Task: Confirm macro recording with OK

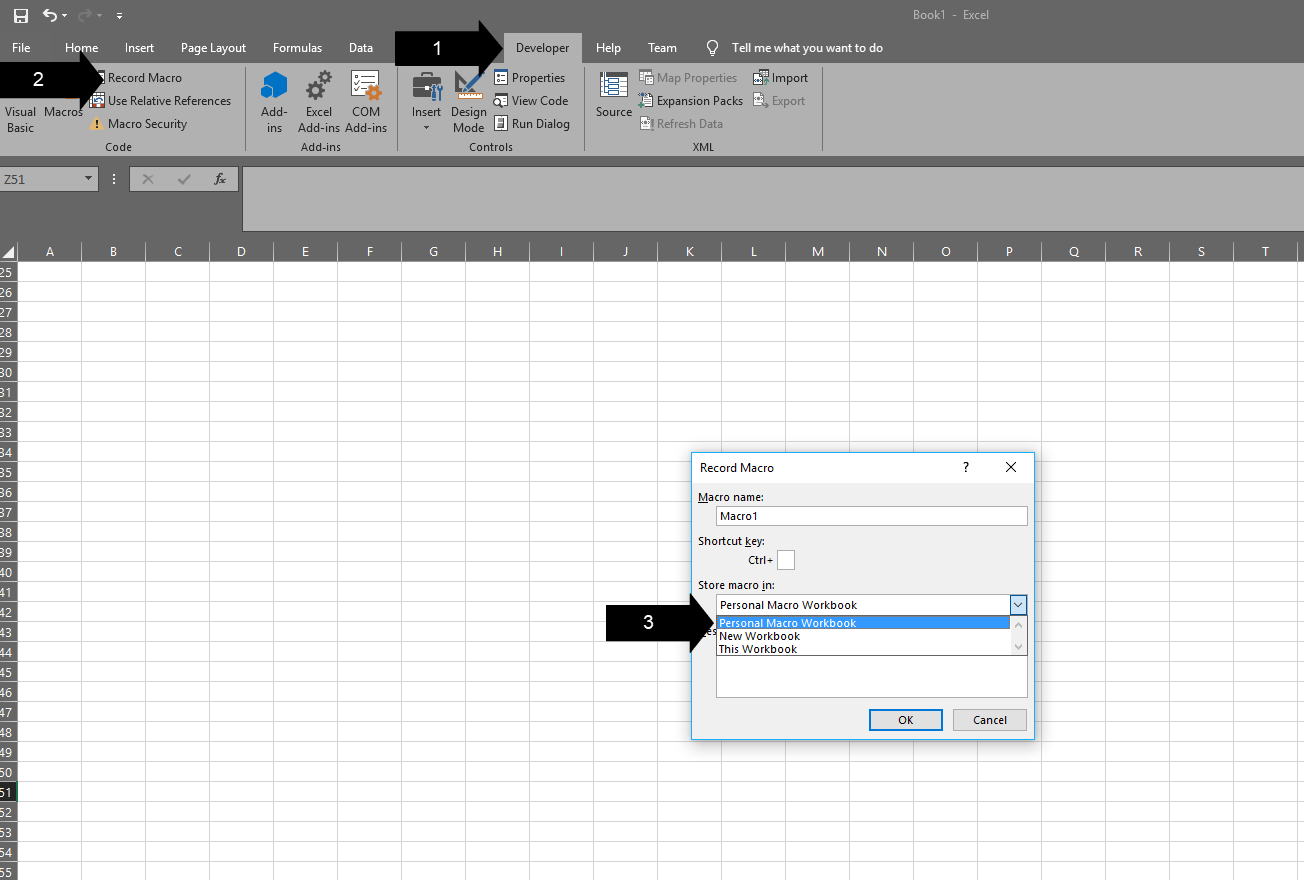Action: (905, 719)
